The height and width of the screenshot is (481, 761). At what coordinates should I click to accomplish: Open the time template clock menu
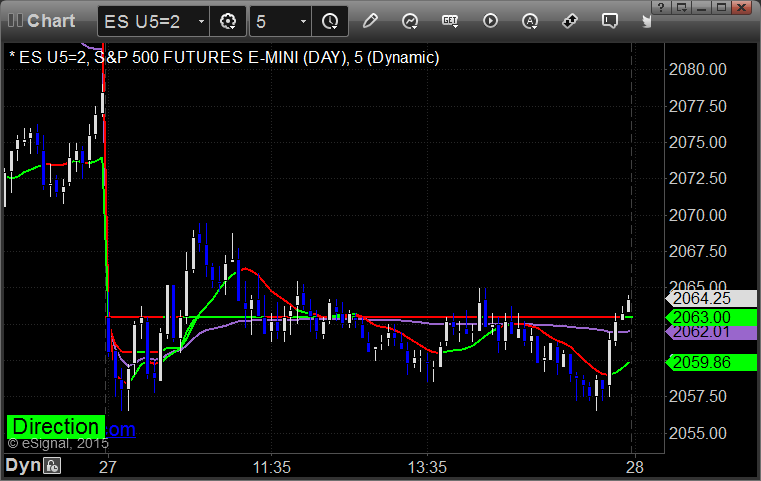330,21
